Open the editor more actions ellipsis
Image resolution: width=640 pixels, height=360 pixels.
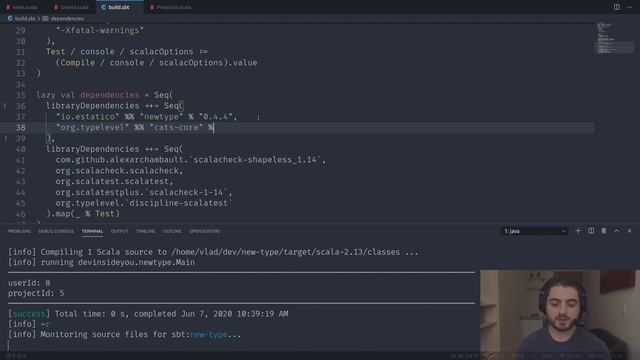pyautogui.click(x=629, y=7)
